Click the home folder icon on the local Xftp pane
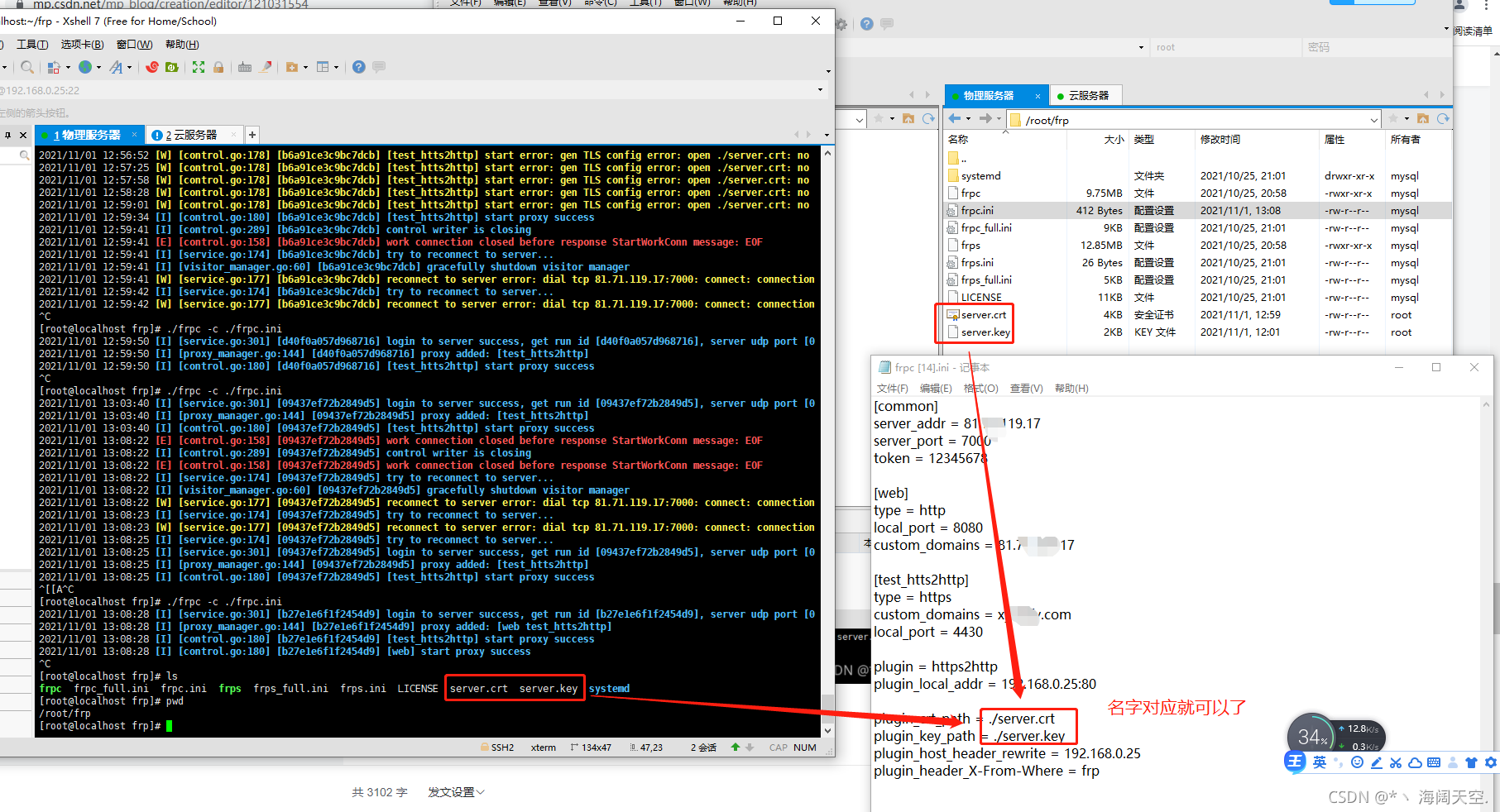This screenshot has height=812, width=1500. pos(908,119)
